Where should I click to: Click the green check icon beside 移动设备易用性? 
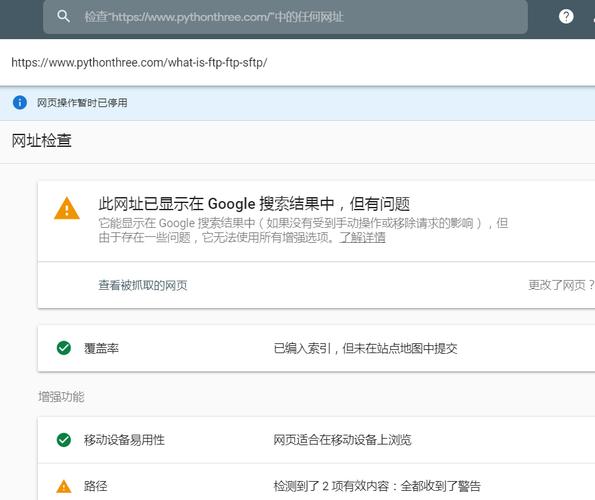(x=64, y=440)
